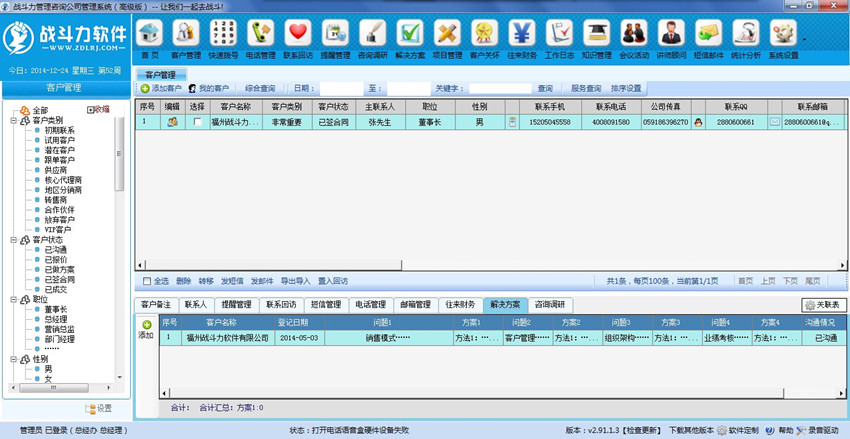
Task: Click 删除 under the customer table
Action: [184, 281]
